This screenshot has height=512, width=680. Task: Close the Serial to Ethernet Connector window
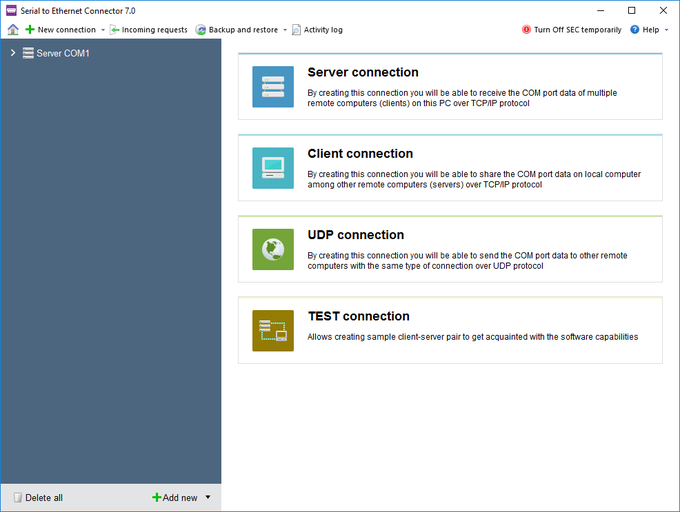(663, 10)
